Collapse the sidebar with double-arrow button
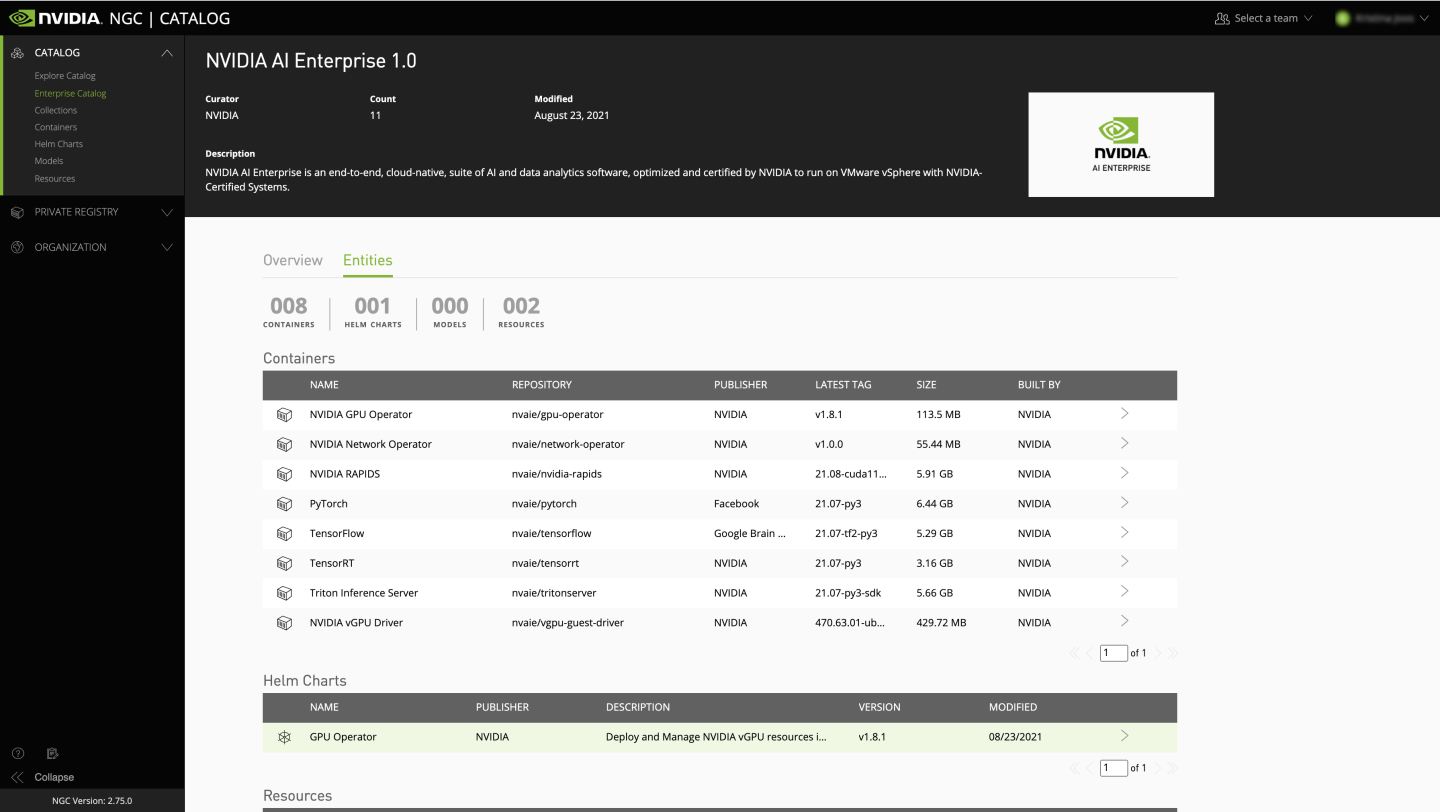1440x812 pixels. (x=17, y=777)
